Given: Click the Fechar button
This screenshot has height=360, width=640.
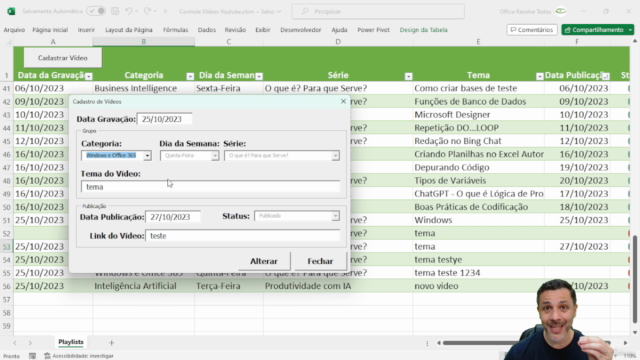Looking at the screenshot, I should click(320, 261).
